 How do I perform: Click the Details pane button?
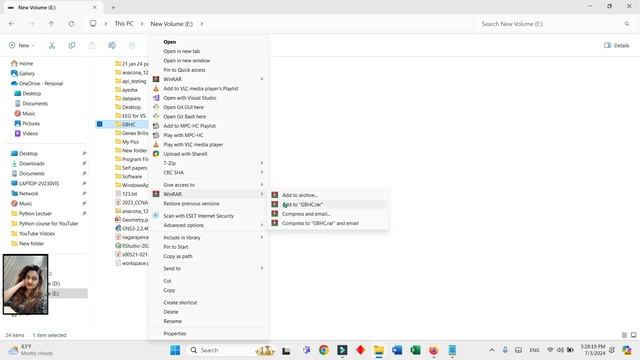[x=617, y=45]
